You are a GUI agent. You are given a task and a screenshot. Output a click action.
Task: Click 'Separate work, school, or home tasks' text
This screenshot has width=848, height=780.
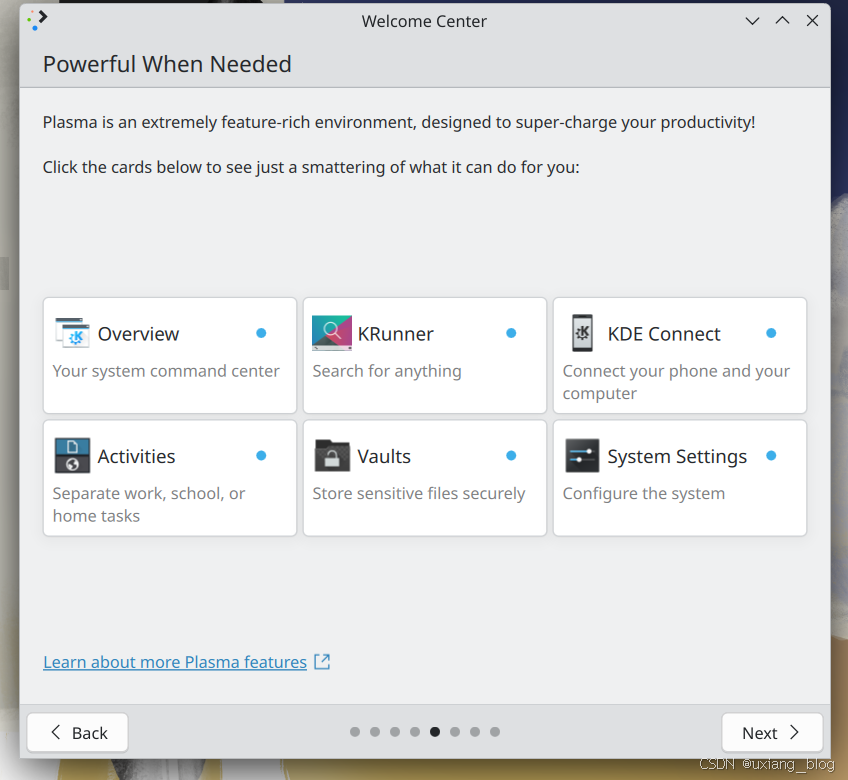point(149,504)
